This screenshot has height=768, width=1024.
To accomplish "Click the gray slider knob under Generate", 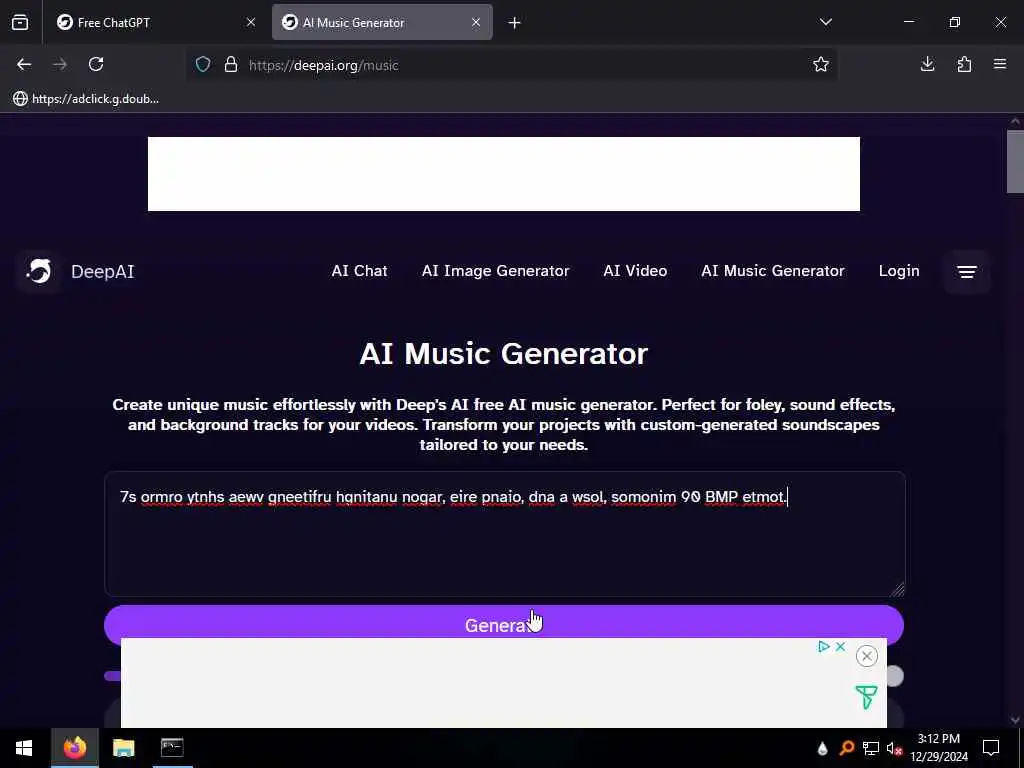I will pos(894,676).
